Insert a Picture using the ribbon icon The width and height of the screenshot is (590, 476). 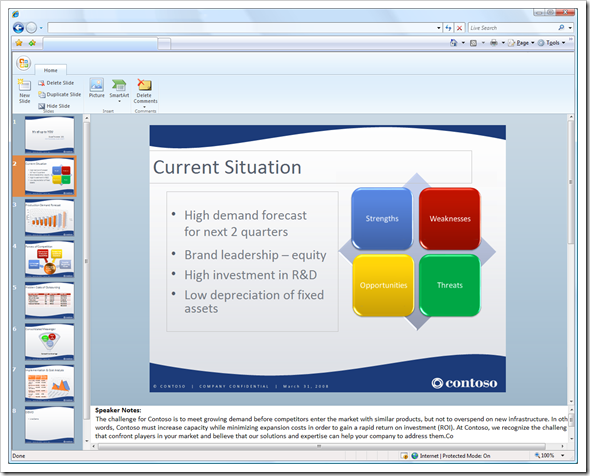[x=97, y=85]
